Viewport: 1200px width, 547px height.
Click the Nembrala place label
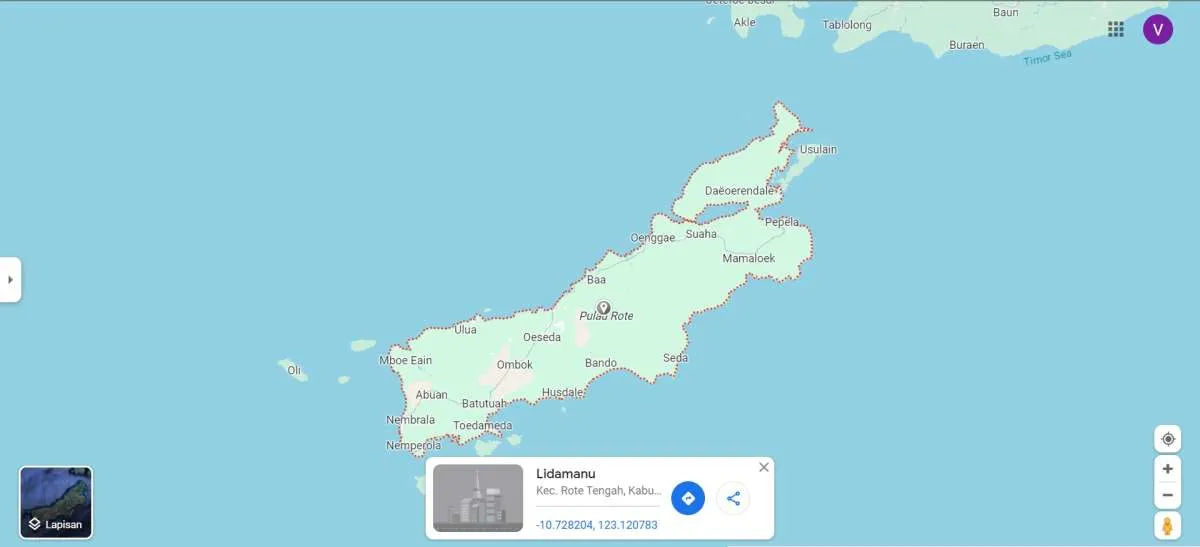411,420
